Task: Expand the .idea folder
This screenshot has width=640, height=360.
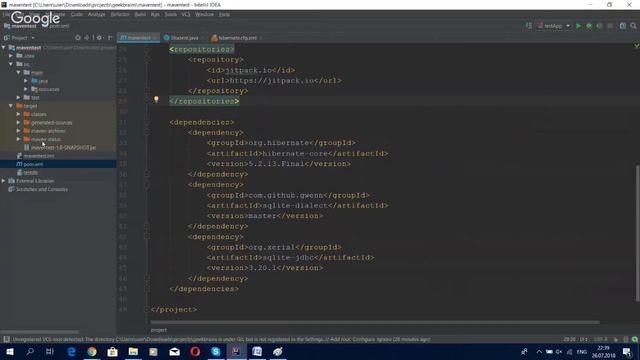Action: tap(11, 56)
